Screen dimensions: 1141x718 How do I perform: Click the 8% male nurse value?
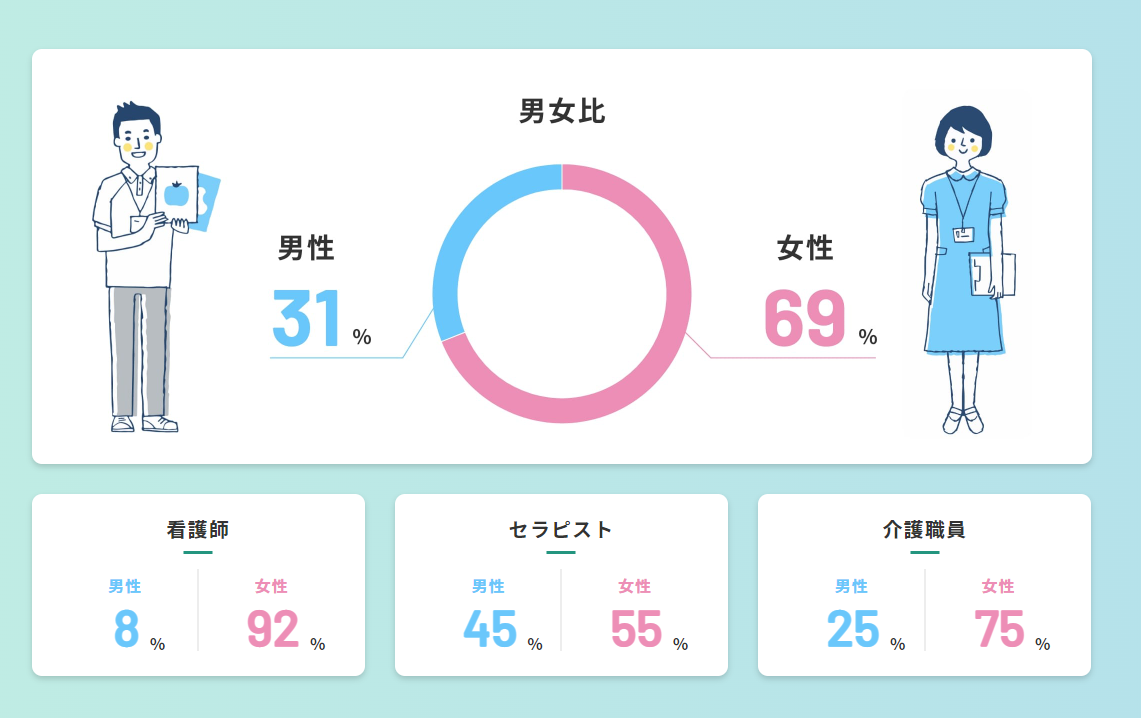[139, 629]
